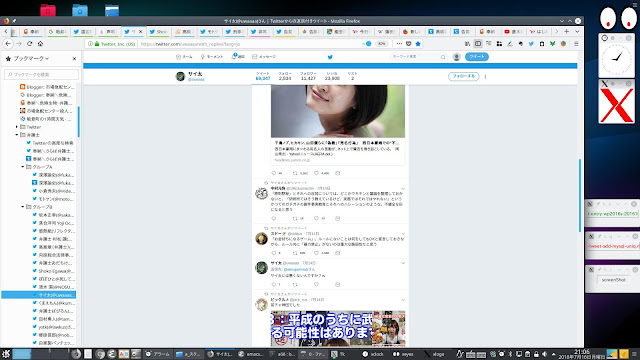Open the list all tabs dropdown
The width and height of the screenshot is (640, 360).
point(577,31)
